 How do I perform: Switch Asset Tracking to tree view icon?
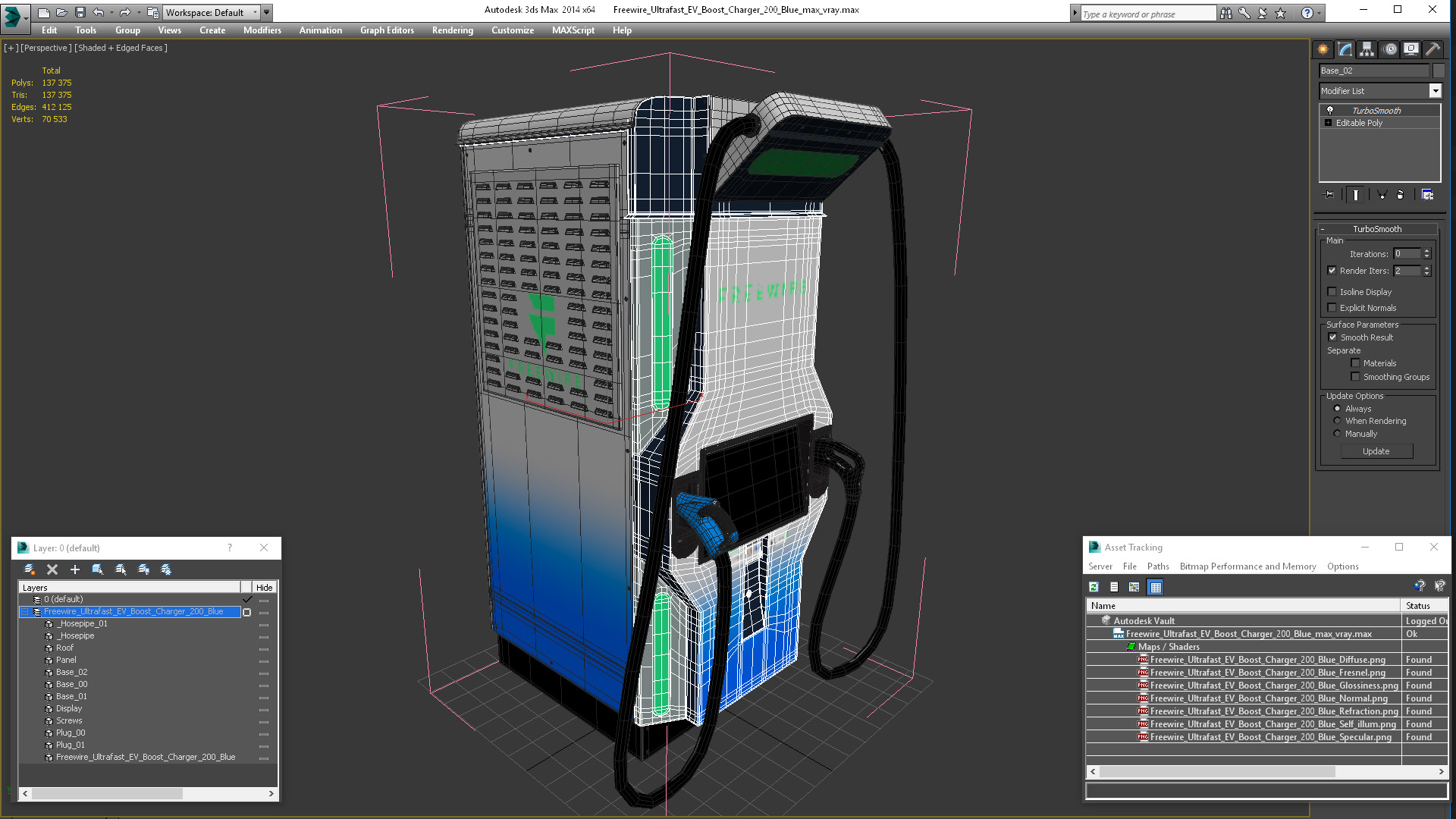1134,587
